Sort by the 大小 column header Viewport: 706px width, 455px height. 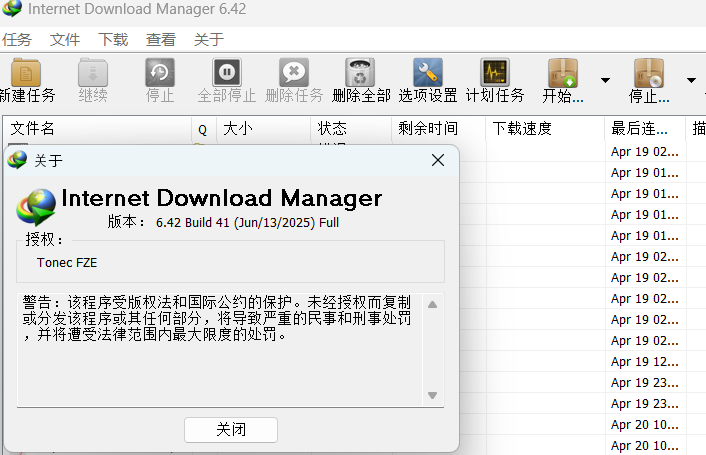click(263, 129)
